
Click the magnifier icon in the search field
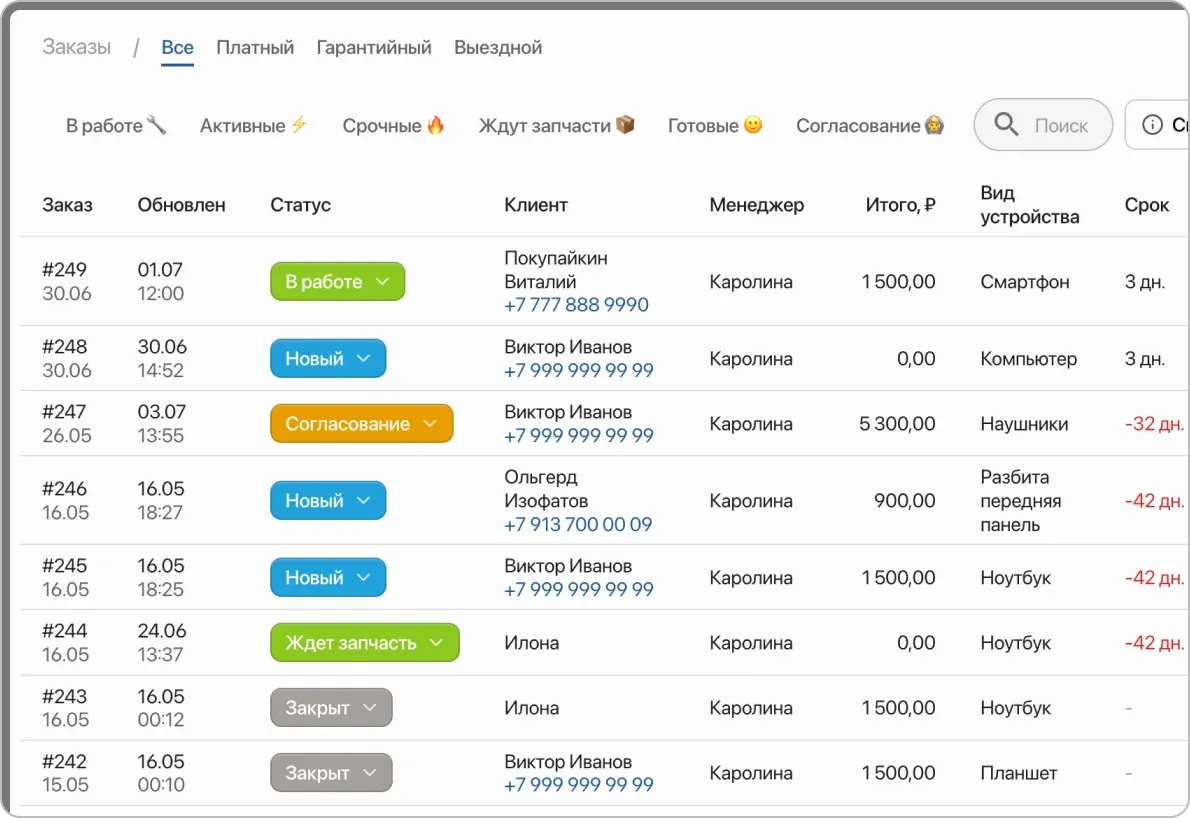pyautogui.click(x=1005, y=124)
